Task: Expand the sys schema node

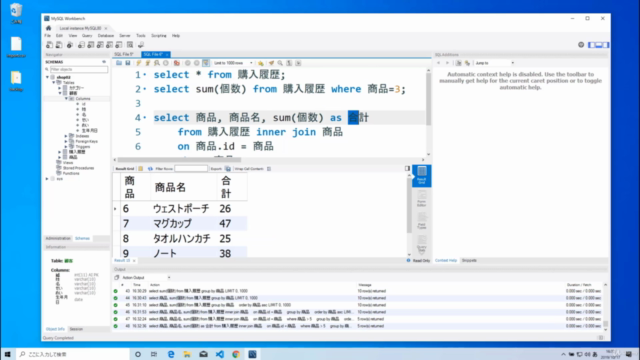Action: tap(47, 179)
